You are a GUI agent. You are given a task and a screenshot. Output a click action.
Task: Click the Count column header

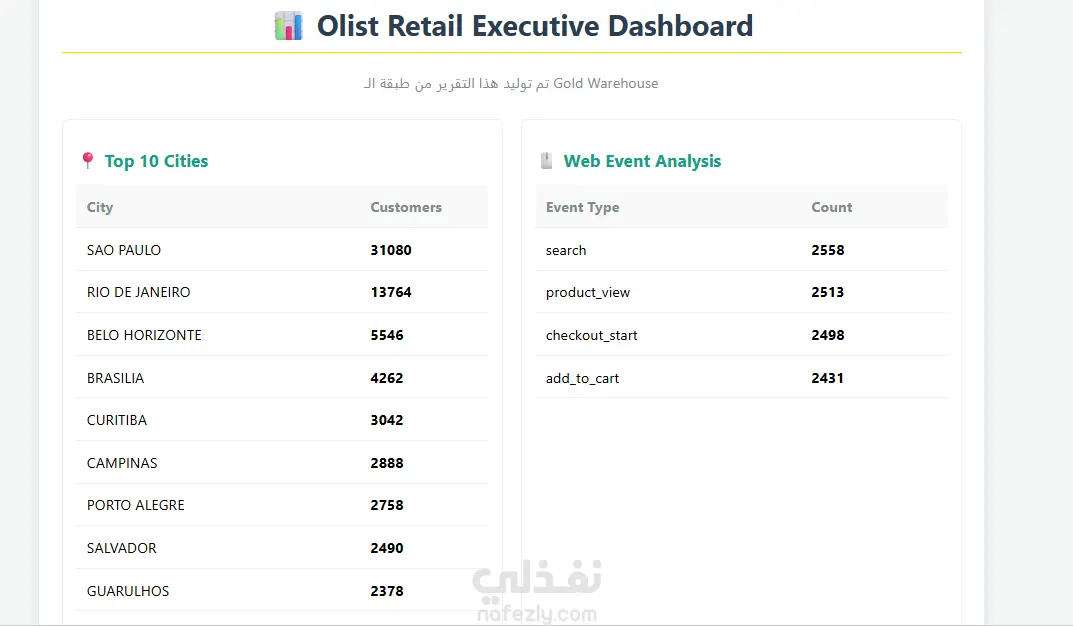click(x=831, y=207)
